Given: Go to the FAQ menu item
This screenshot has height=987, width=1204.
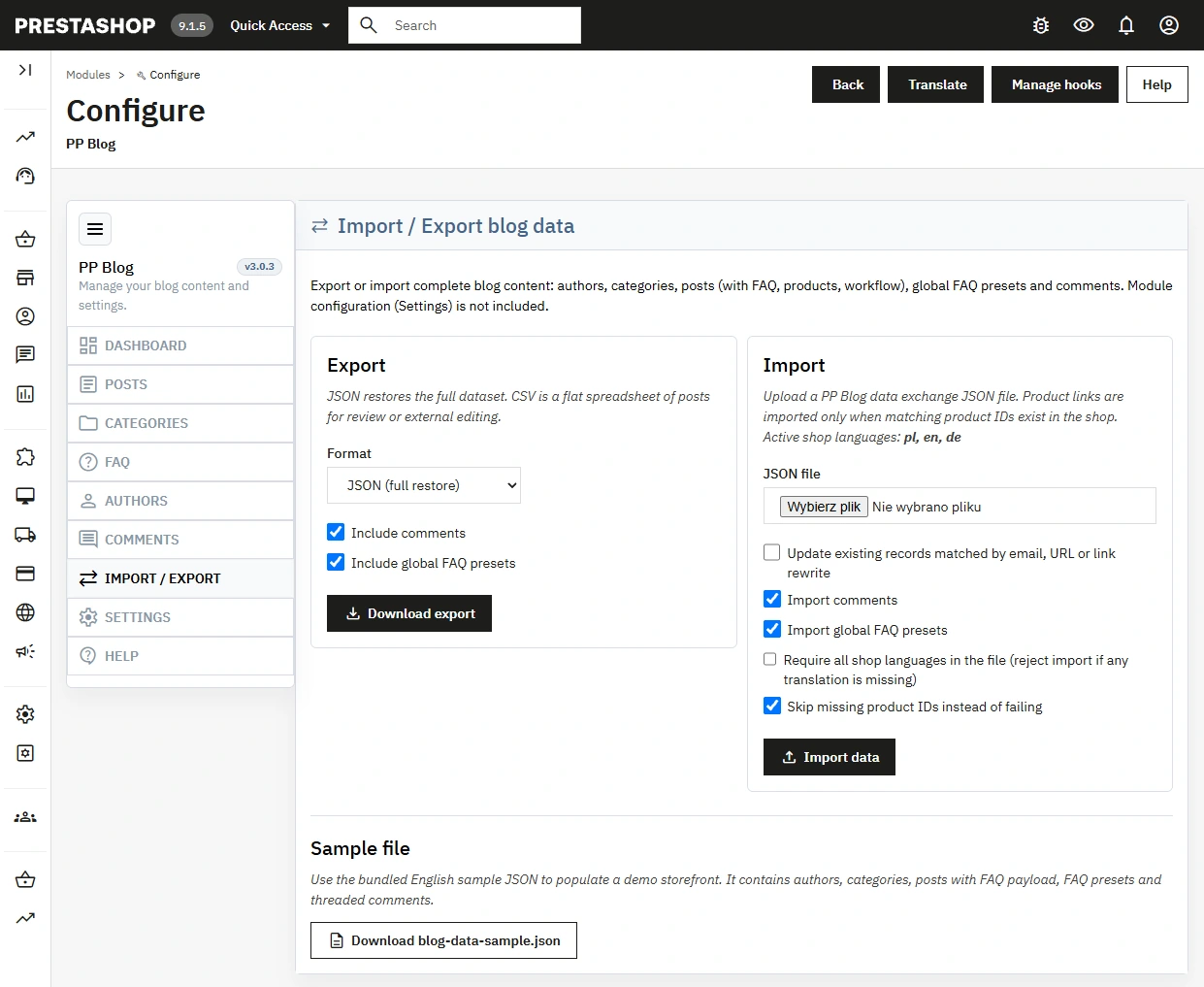Looking at the screenshot, I should 180,462.
